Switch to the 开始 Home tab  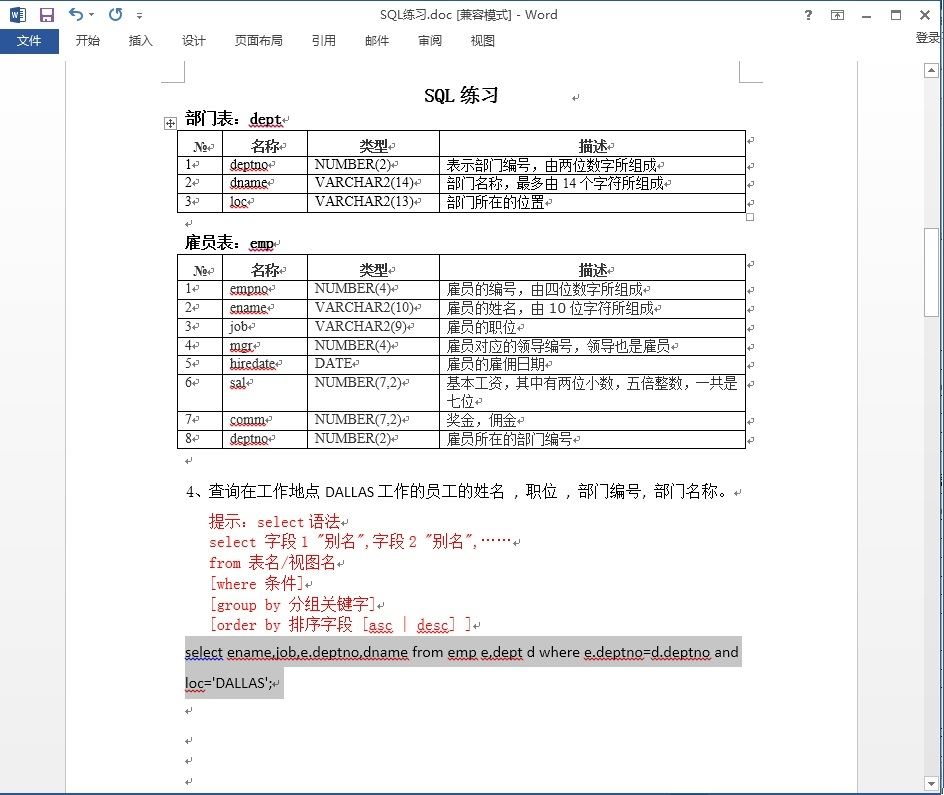[87, 41]
